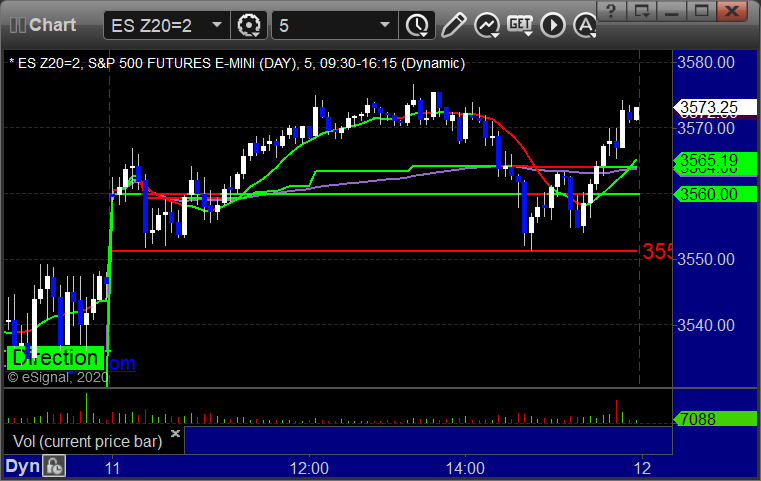This screenshot has height=481, width=761.
Task: Select the red horizontal support line
Action: tap(374, 251)
